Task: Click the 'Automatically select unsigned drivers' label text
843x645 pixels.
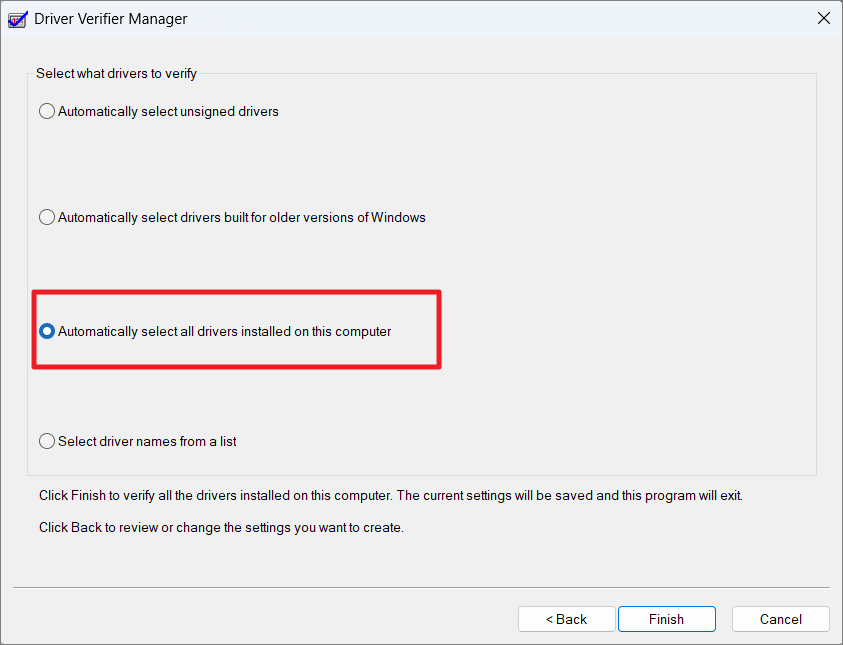Action: pos(168,111)
